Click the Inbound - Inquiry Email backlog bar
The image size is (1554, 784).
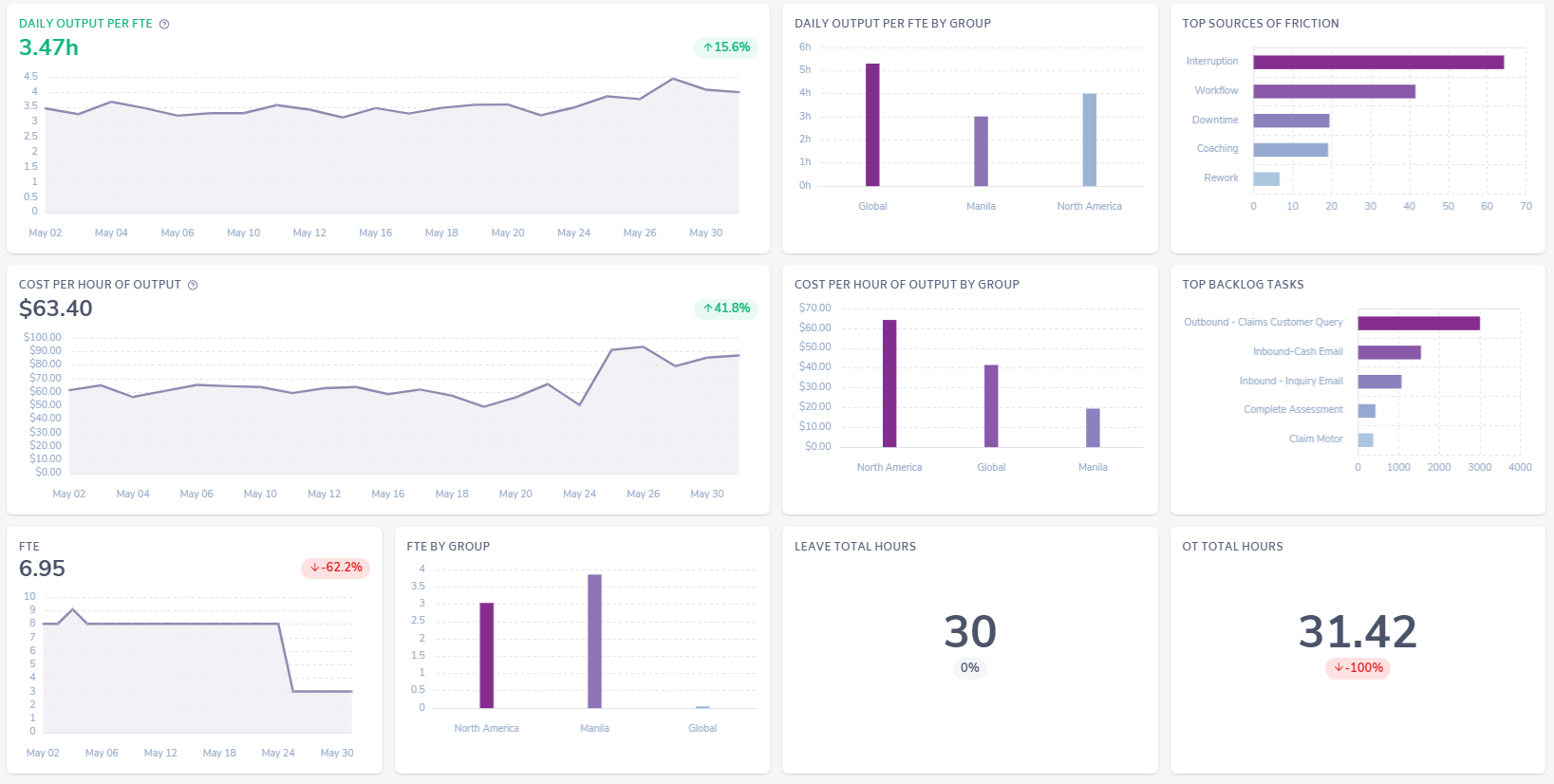pos(1379,382)
